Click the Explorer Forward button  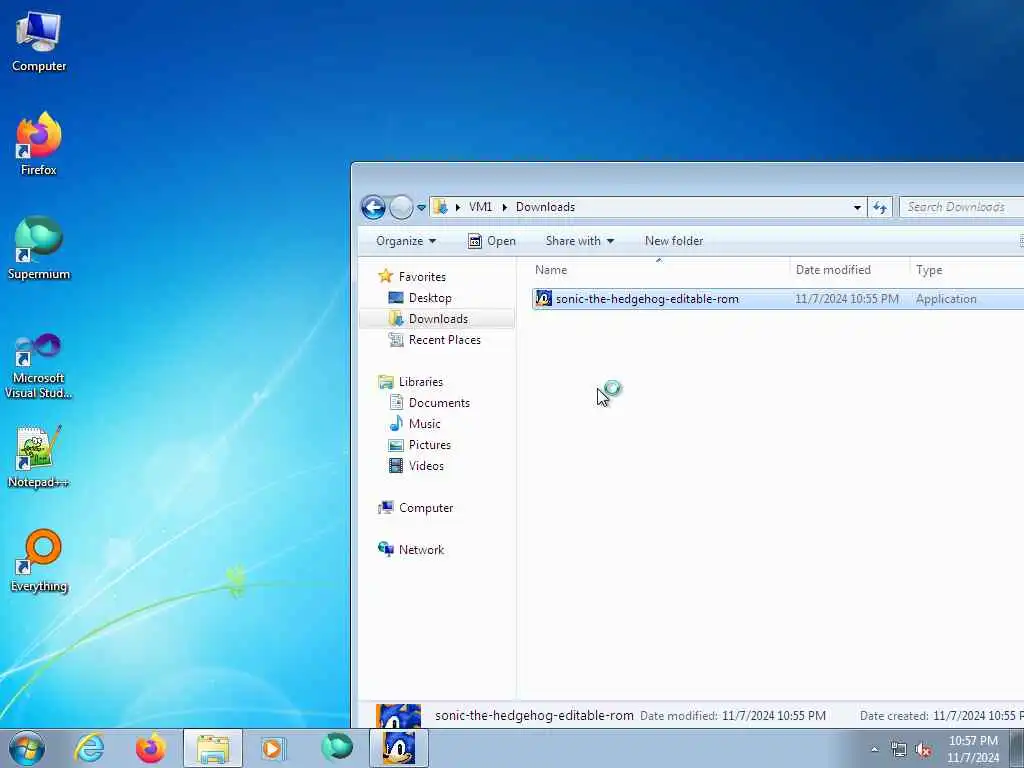pyautogui.click(x=401, y=208)
